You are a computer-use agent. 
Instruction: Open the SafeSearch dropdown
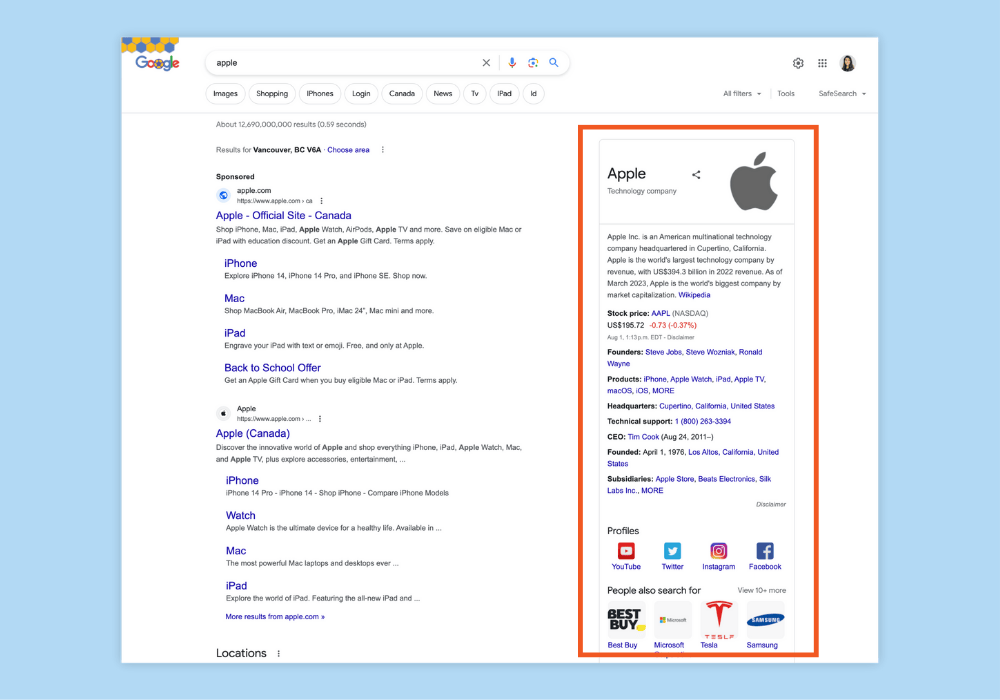[x=842, y=94]
